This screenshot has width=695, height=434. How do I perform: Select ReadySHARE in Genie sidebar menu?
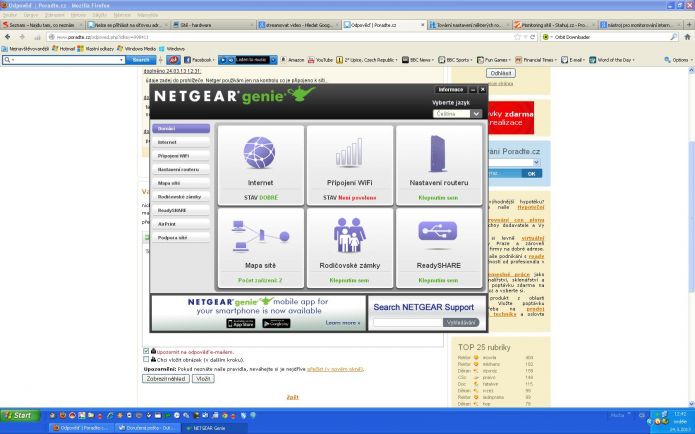point(181,210)
